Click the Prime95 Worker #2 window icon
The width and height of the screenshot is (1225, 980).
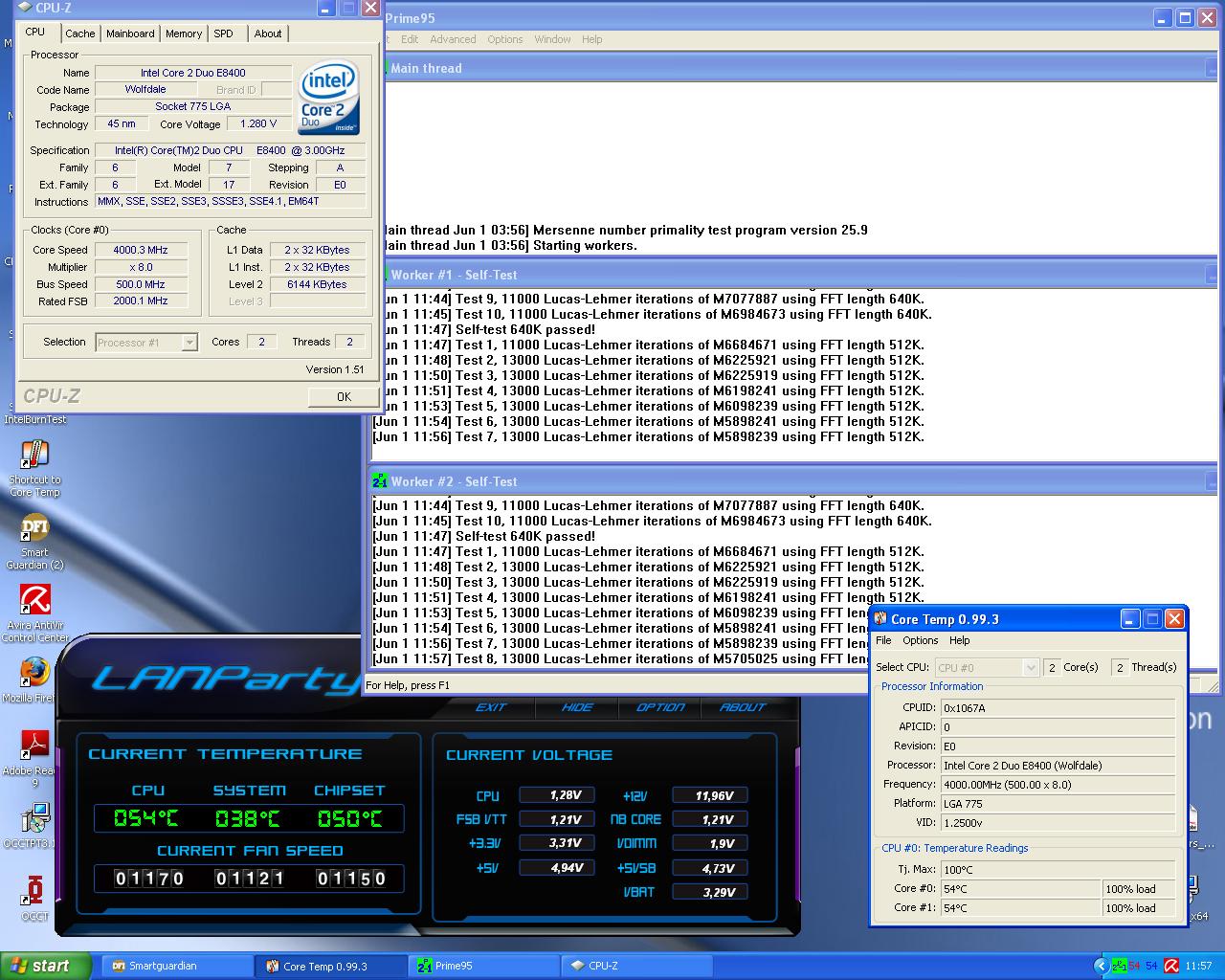click(380, 481)
